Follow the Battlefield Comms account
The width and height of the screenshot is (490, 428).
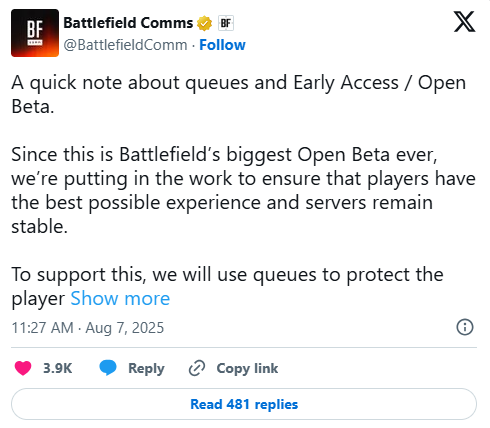pos(222,45)
